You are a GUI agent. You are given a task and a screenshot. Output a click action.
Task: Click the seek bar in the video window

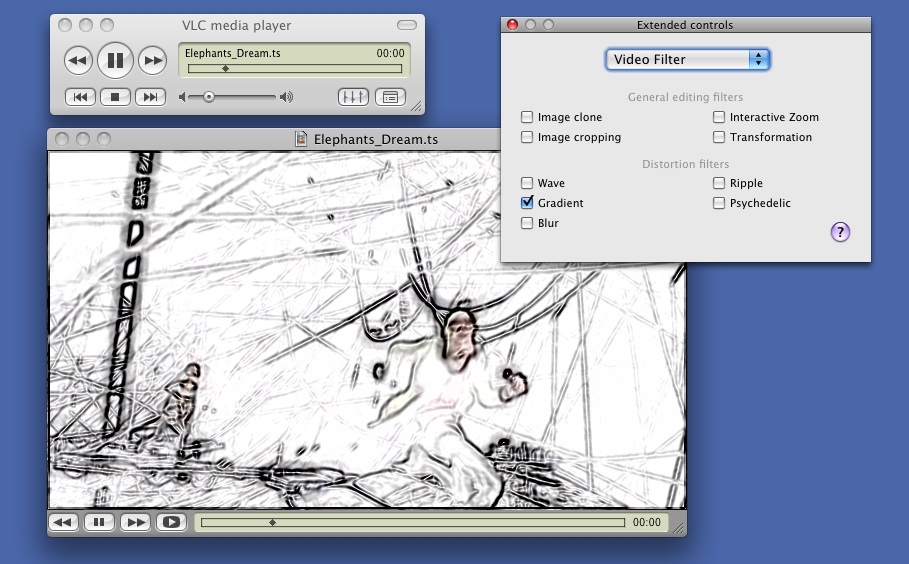click(412, 522)
